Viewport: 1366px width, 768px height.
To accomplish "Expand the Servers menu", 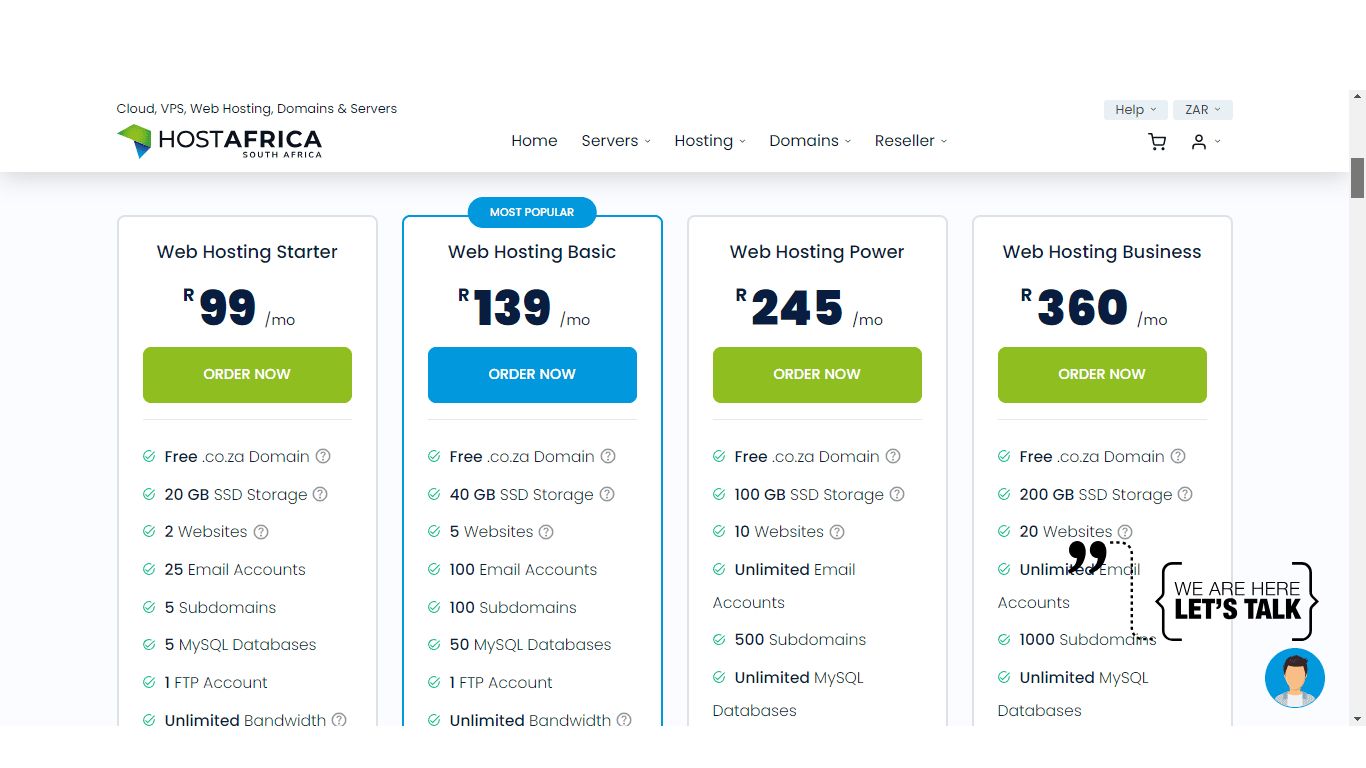I will point(616,141).
